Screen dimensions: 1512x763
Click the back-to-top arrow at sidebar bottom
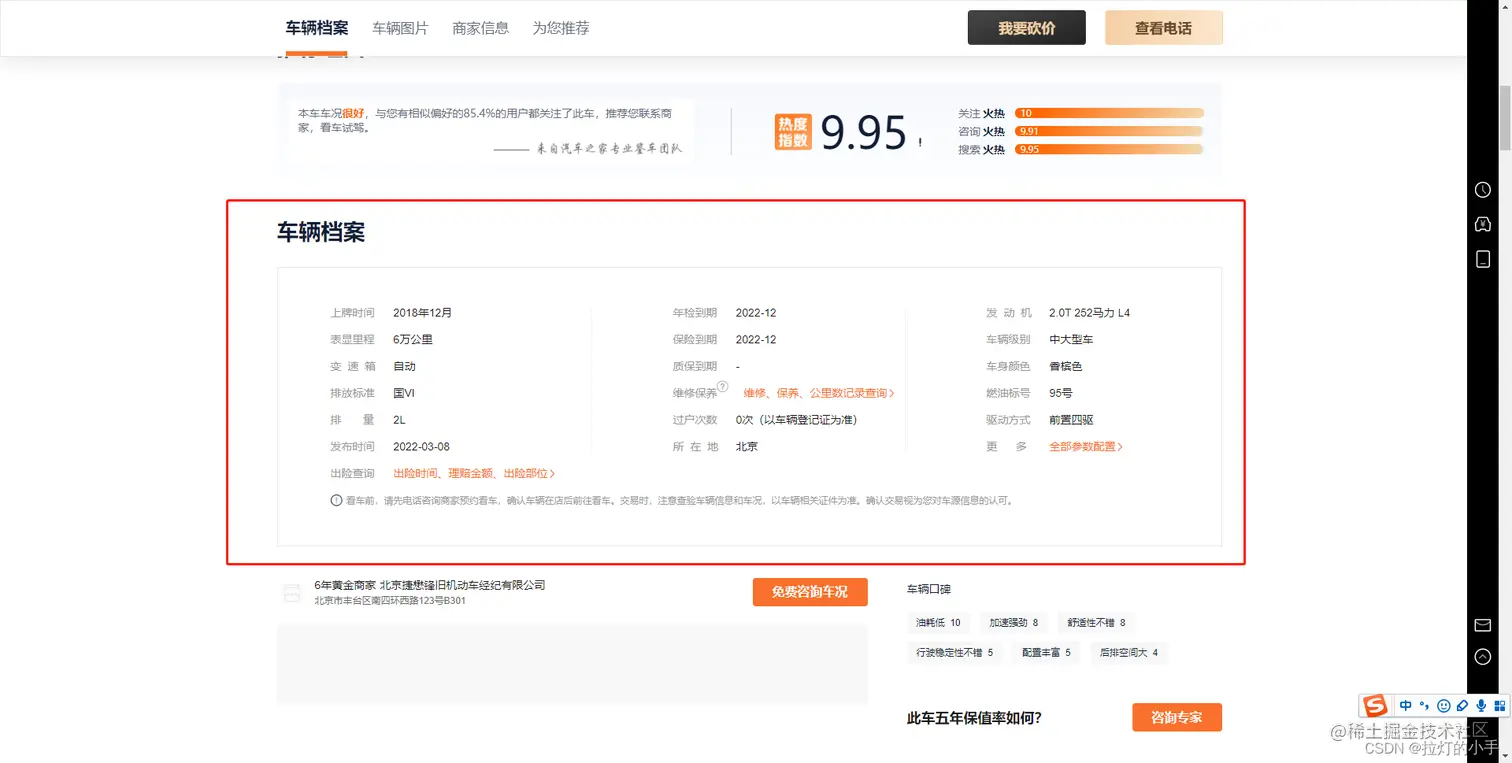(1482, 657)
